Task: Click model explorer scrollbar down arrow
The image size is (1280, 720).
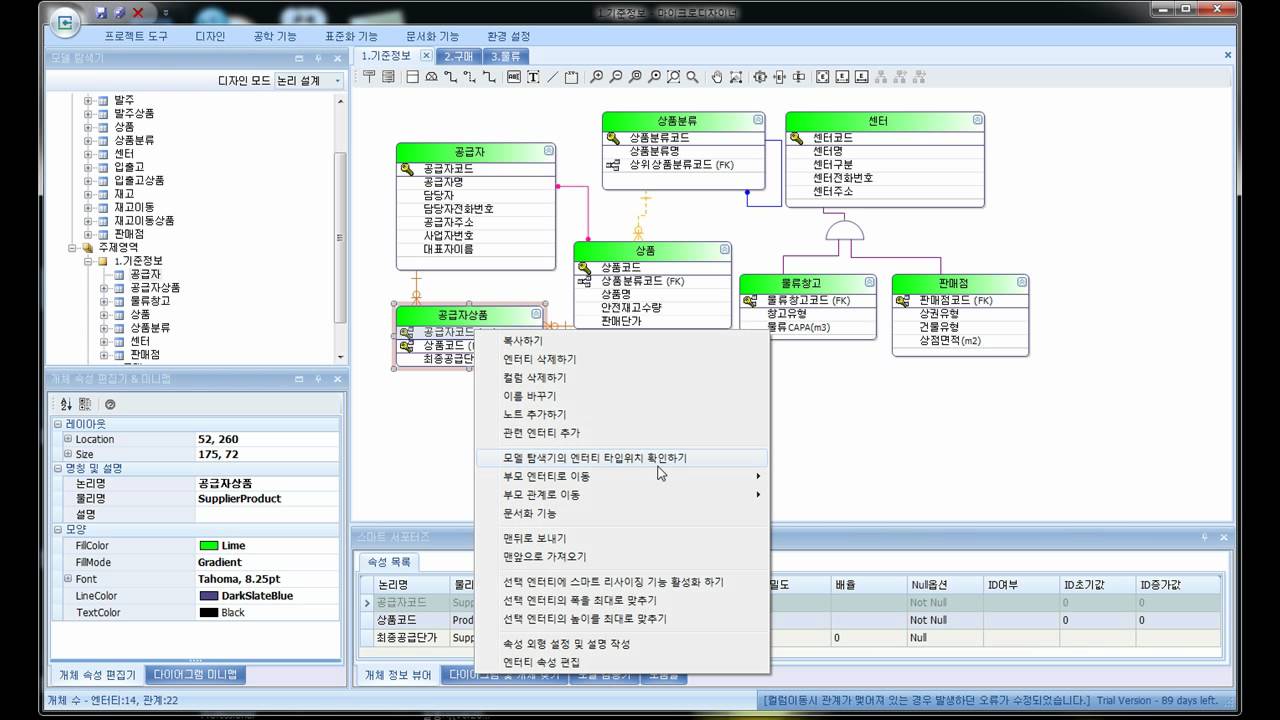Action: click(x=340, y=357)
